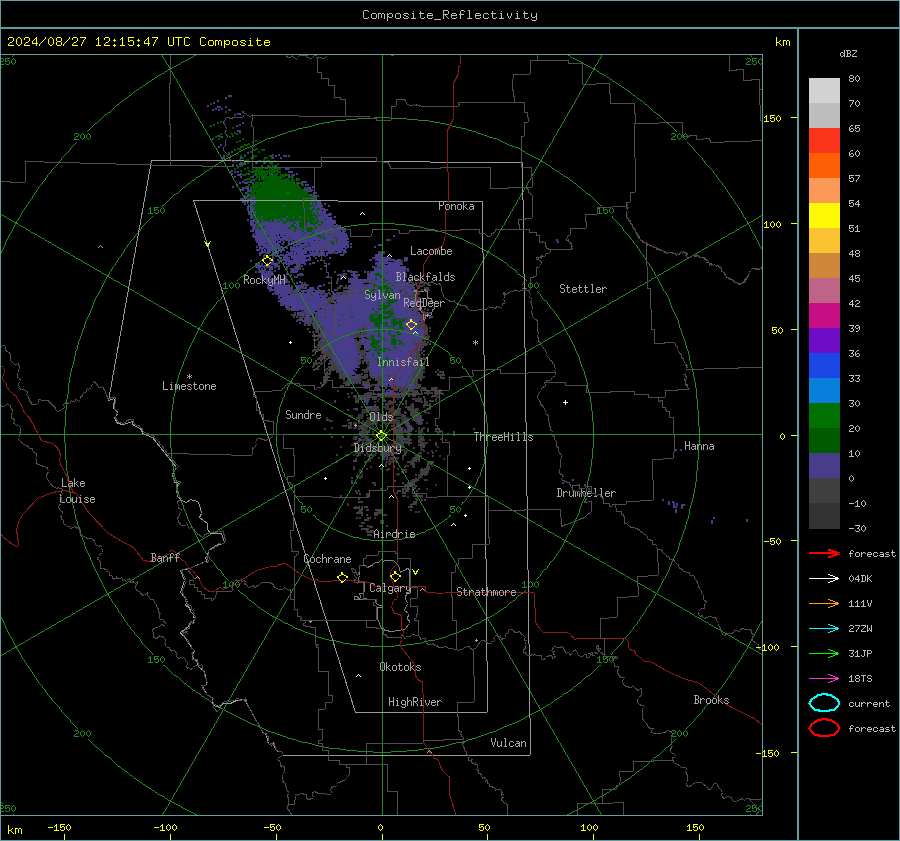This screenshot has width=900, height=841.
Task: Click the Calgary city label
Action: coord(390,588)
